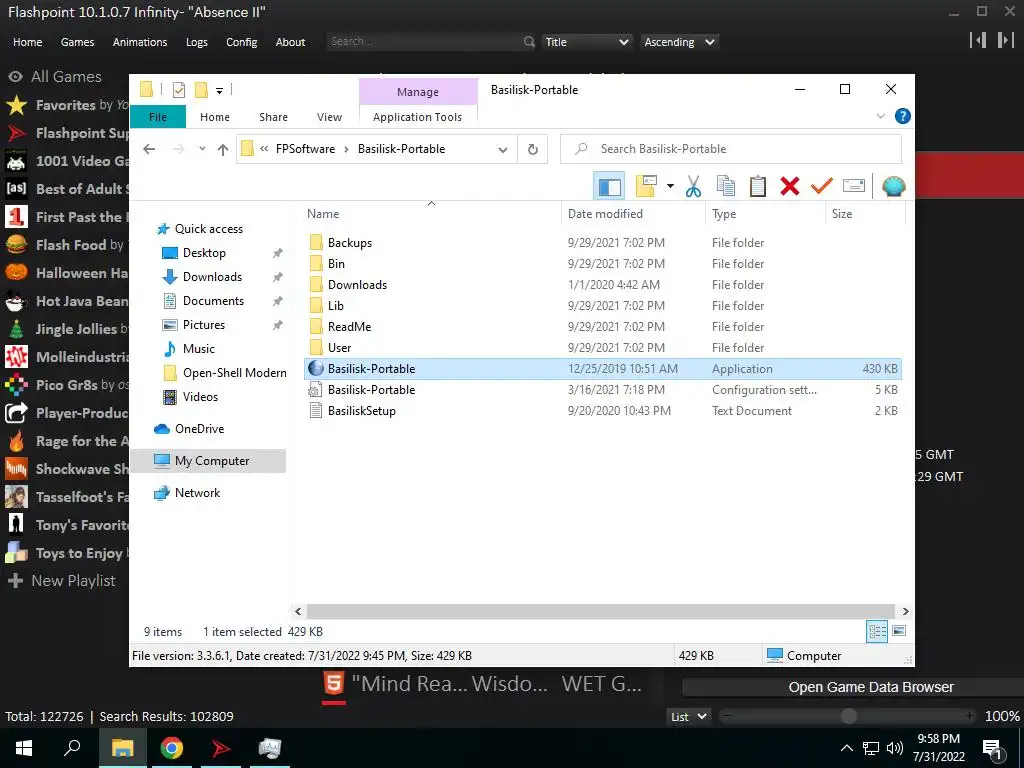Toggle Flashpoint left sidebar icon
The height and width of the screenshot is (768, 1024).
tap(978, 40)
